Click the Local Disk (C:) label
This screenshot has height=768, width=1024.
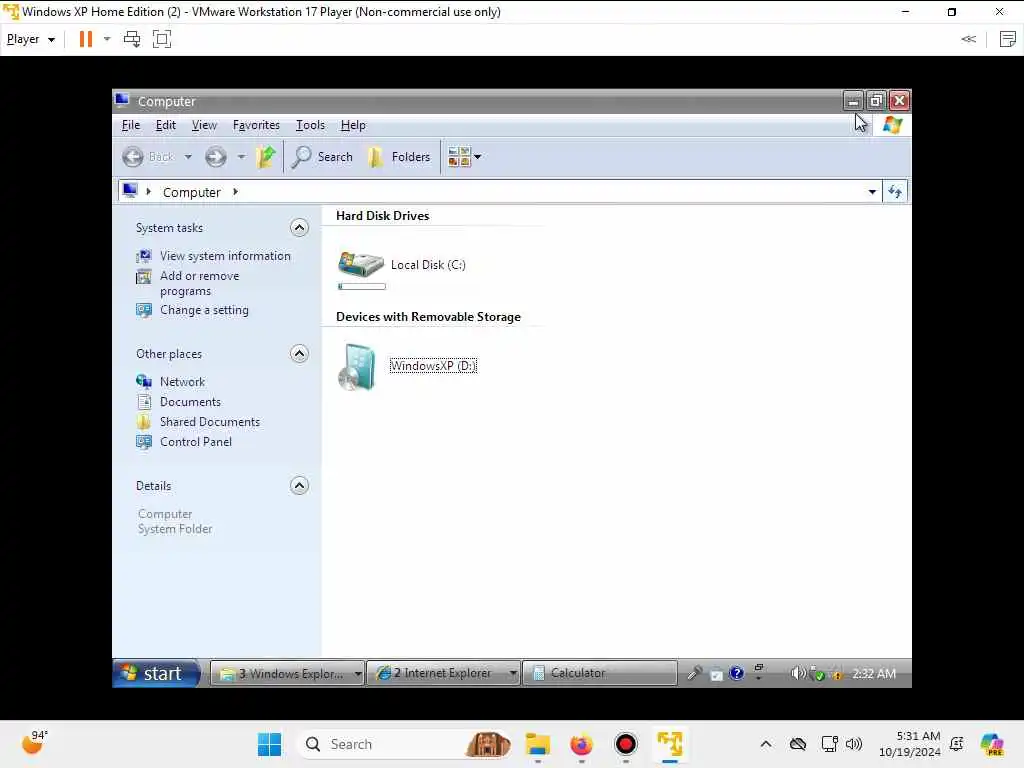[x=428, y=265]
